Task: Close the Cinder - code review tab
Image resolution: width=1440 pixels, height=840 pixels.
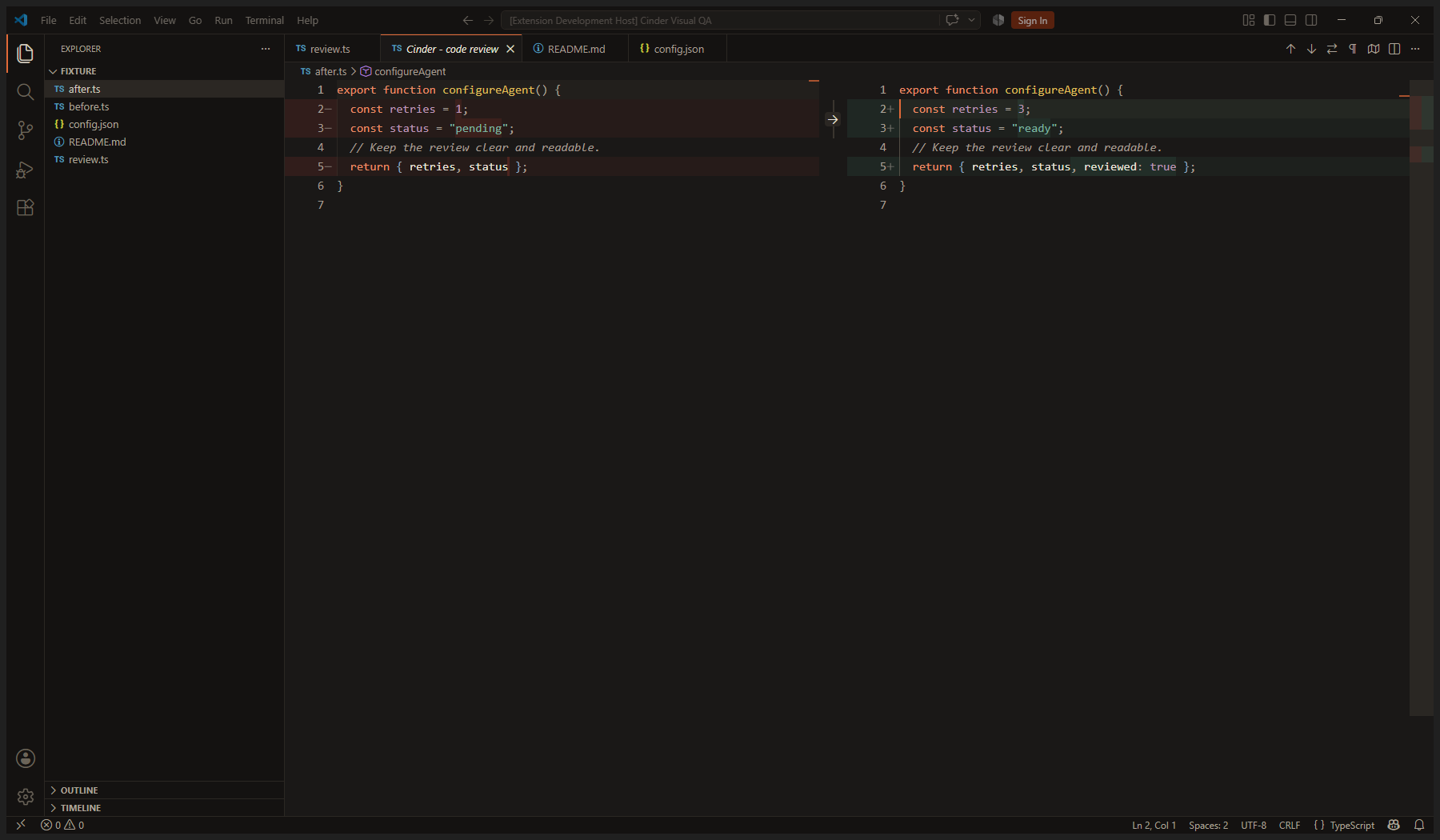Action: pos(510,49)
